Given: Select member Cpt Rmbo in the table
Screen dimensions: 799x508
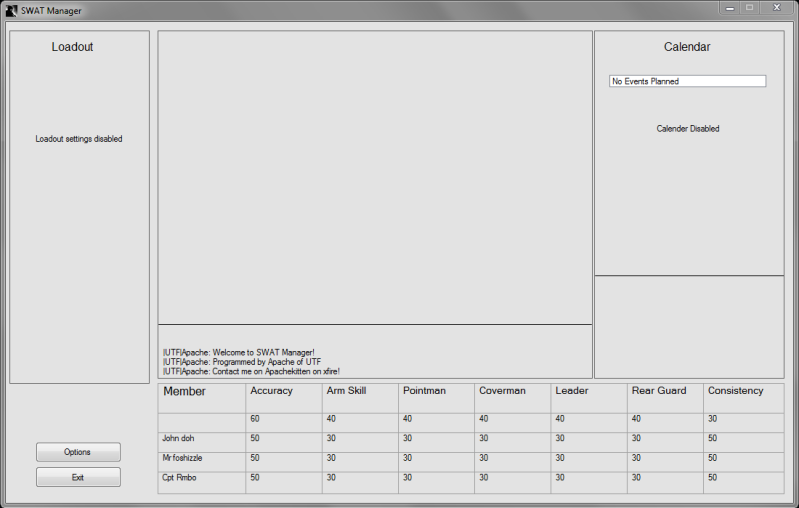Looking at the screenshot, I should coord(182,478).
